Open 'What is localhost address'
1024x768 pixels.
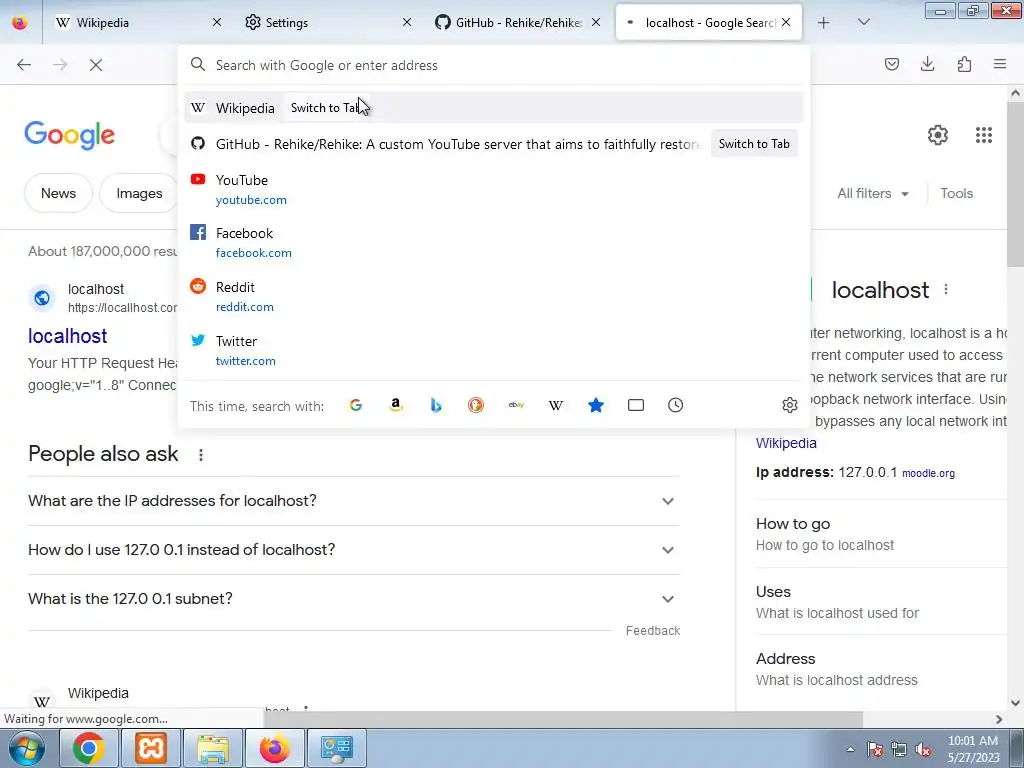point(837,680)
